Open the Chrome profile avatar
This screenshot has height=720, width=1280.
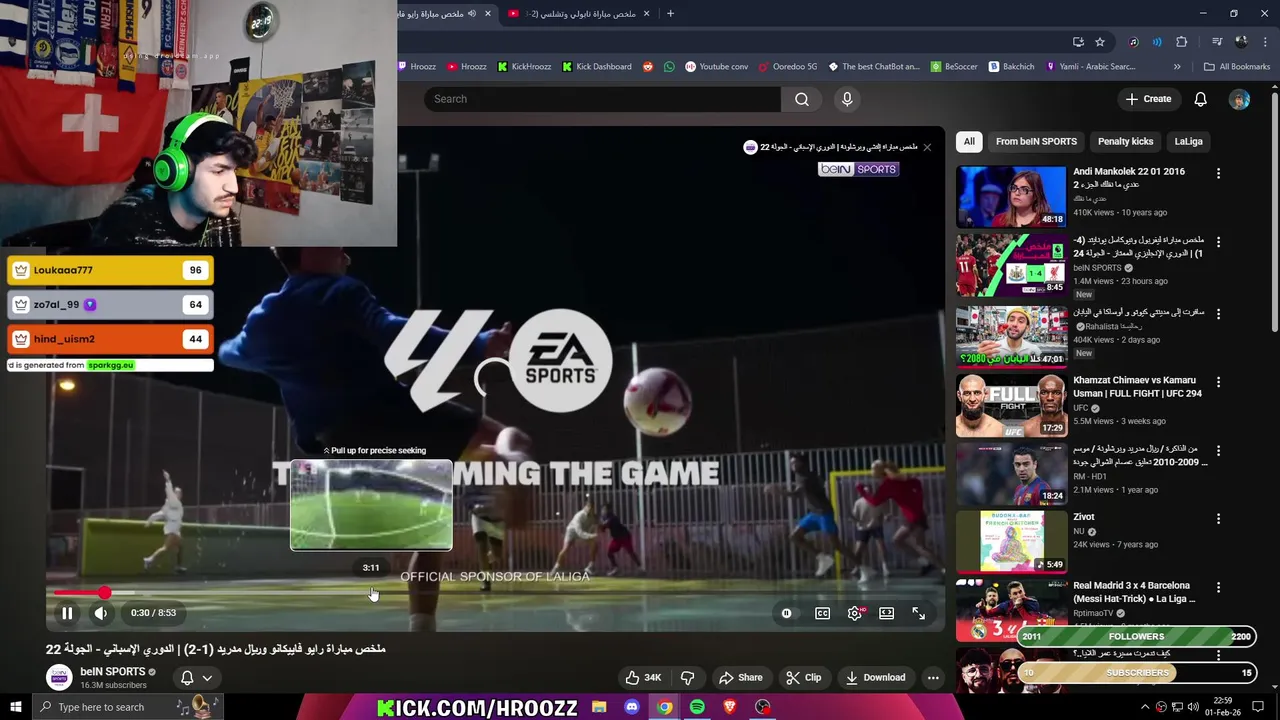(x=1241, y=42)
